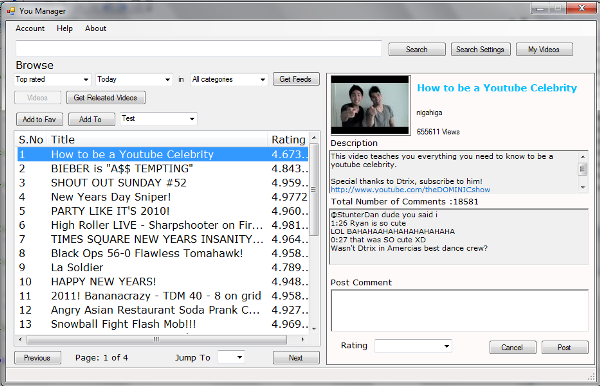Open the Help menu
Viewport: 600px width, 386px height.
click(x=64, y=28)
